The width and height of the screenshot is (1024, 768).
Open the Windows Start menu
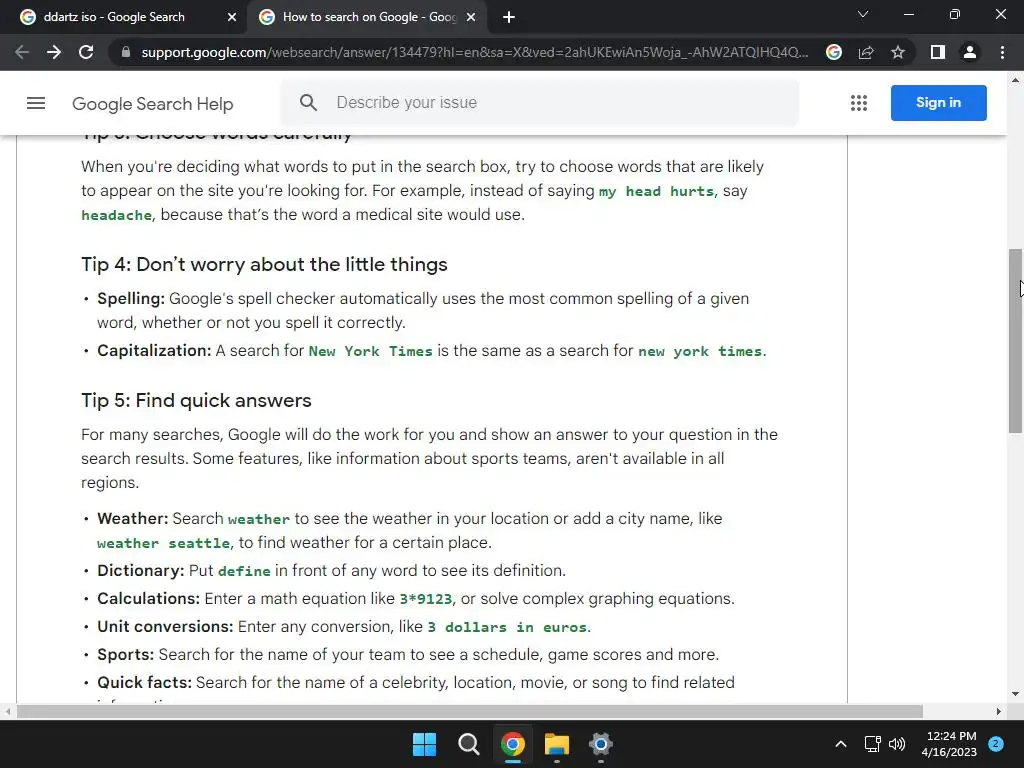[424, 744]
